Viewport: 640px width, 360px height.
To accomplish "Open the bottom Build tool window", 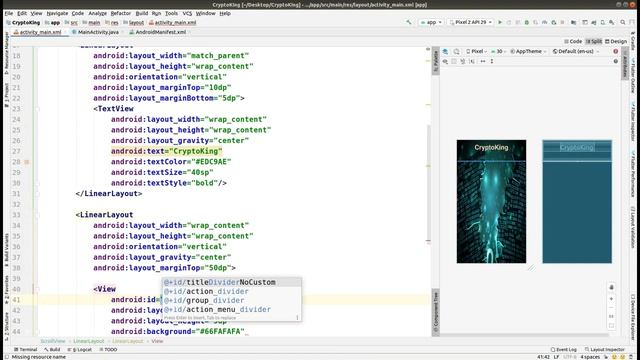I will pyautogui.click(x=52, y=349).
